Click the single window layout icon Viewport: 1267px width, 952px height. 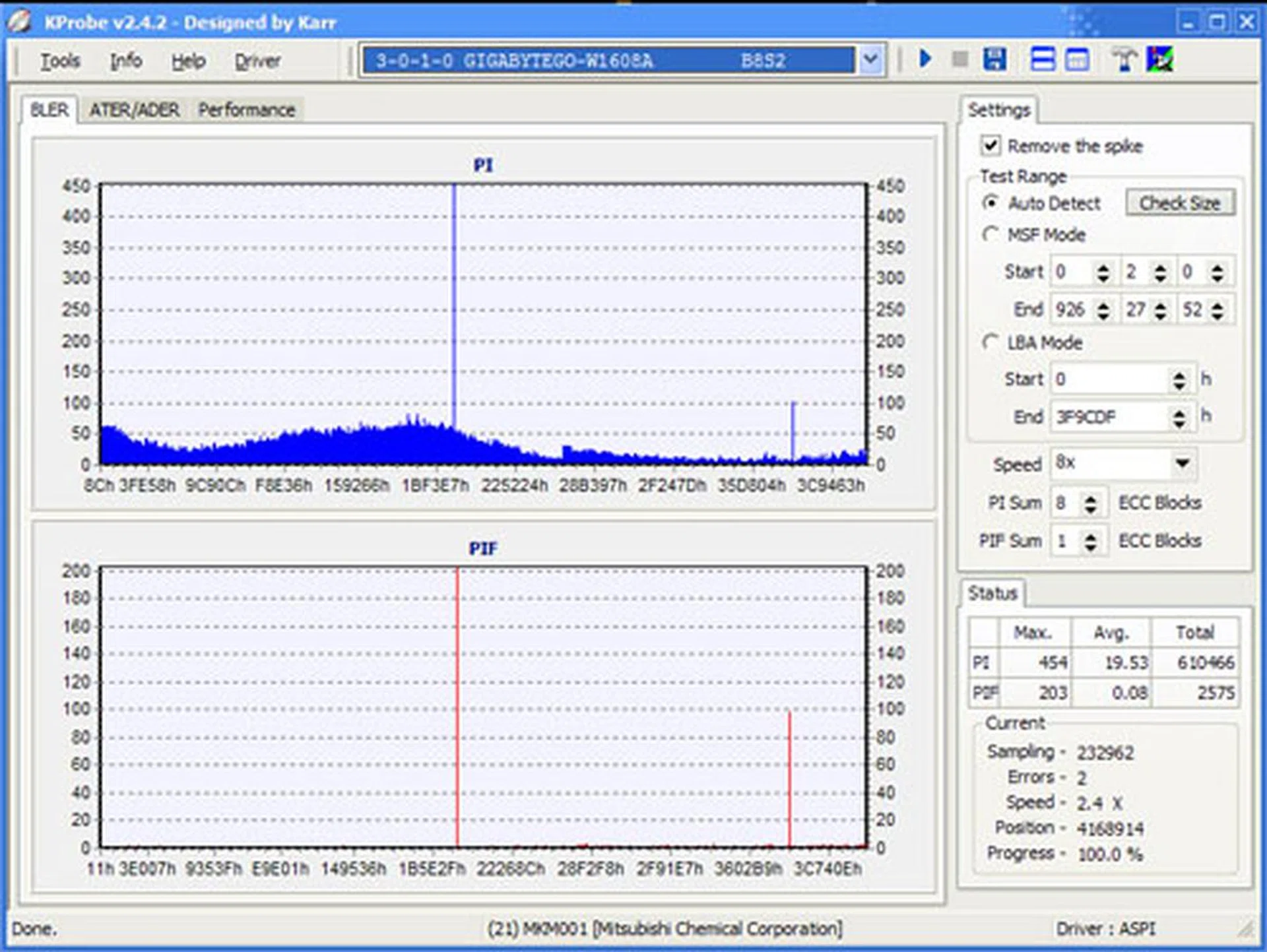[1077, 60]
